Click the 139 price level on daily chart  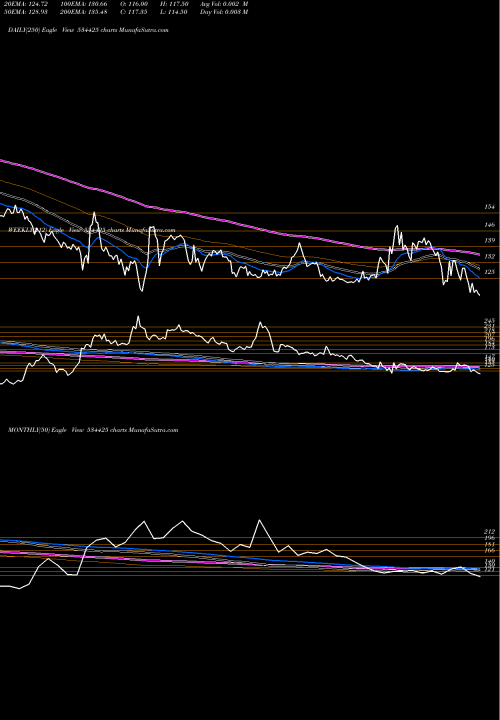pos(489,240)
